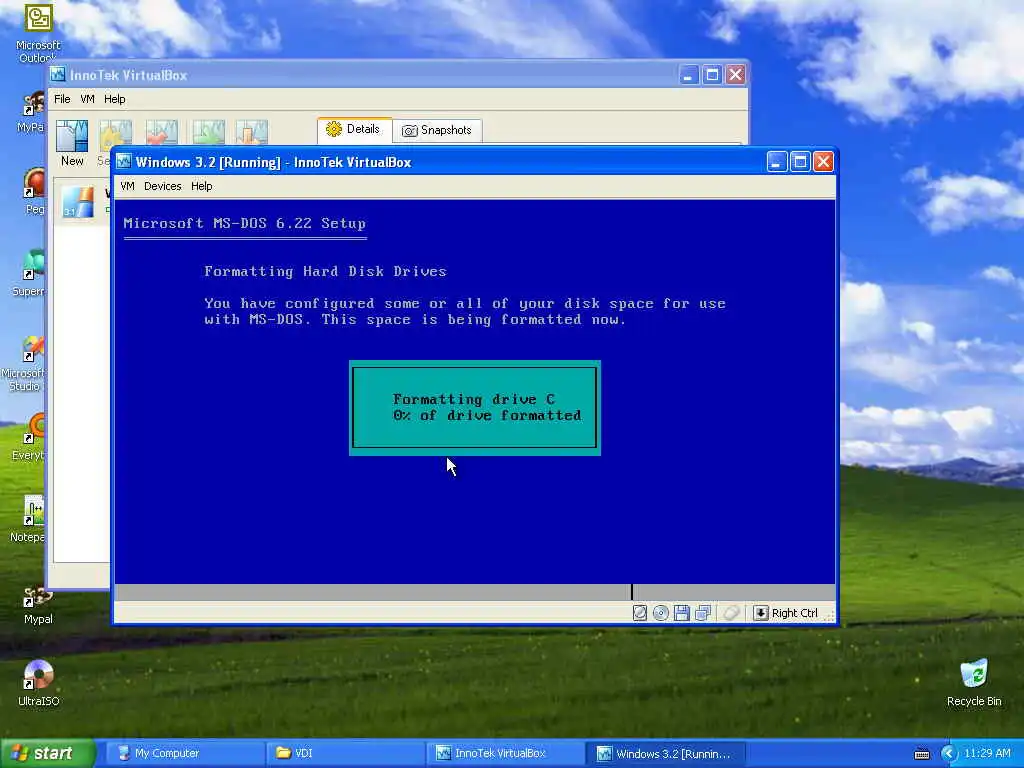
Task: Open File menu in VirtualBox manager
Action: (x=62, y=99)
